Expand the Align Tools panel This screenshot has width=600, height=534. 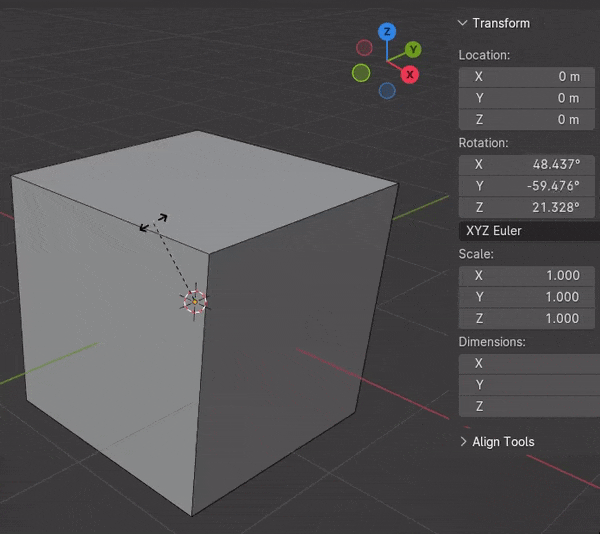tap(463, 441)
